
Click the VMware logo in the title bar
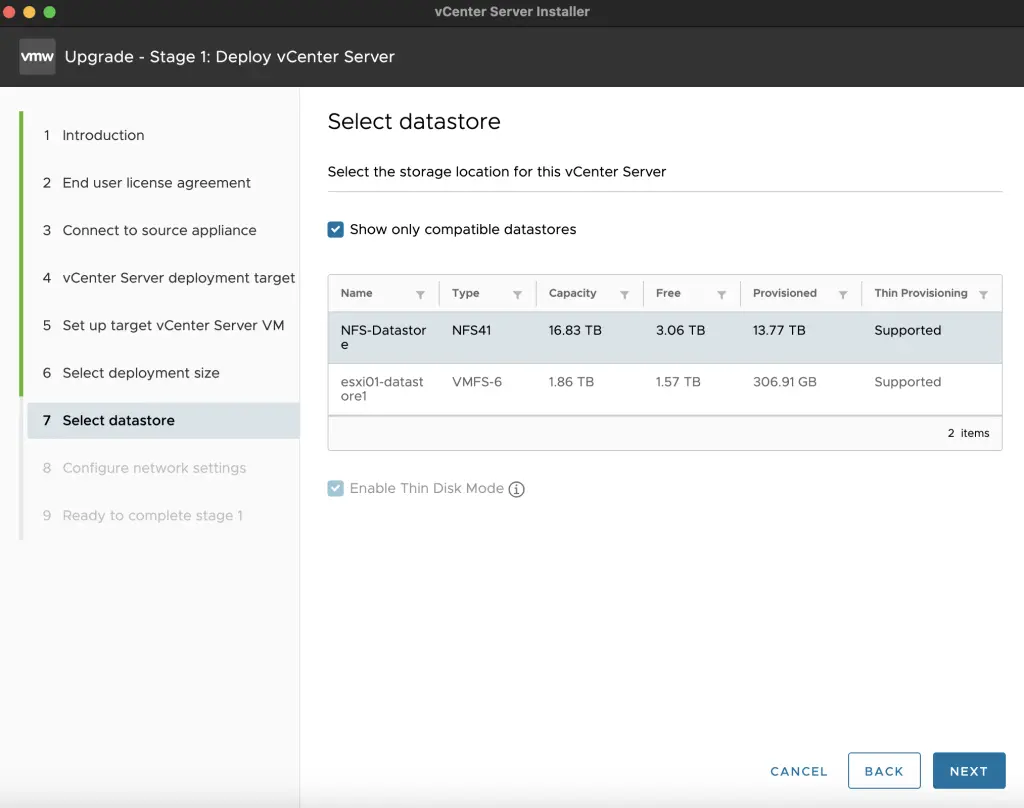37,57
